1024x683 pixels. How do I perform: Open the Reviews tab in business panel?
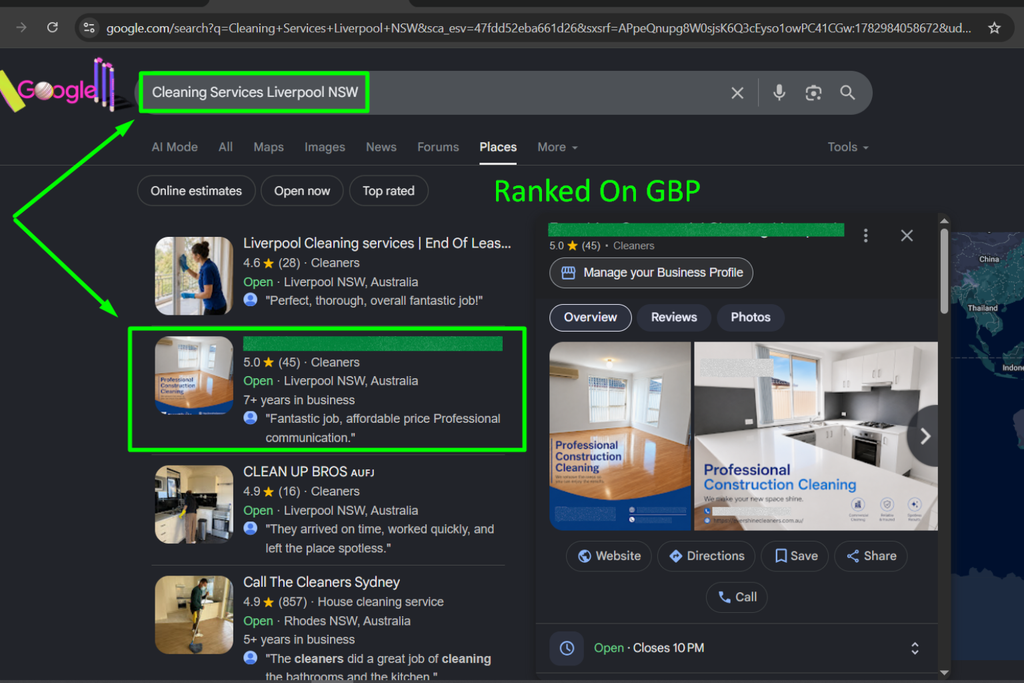[x=674, y=317]
